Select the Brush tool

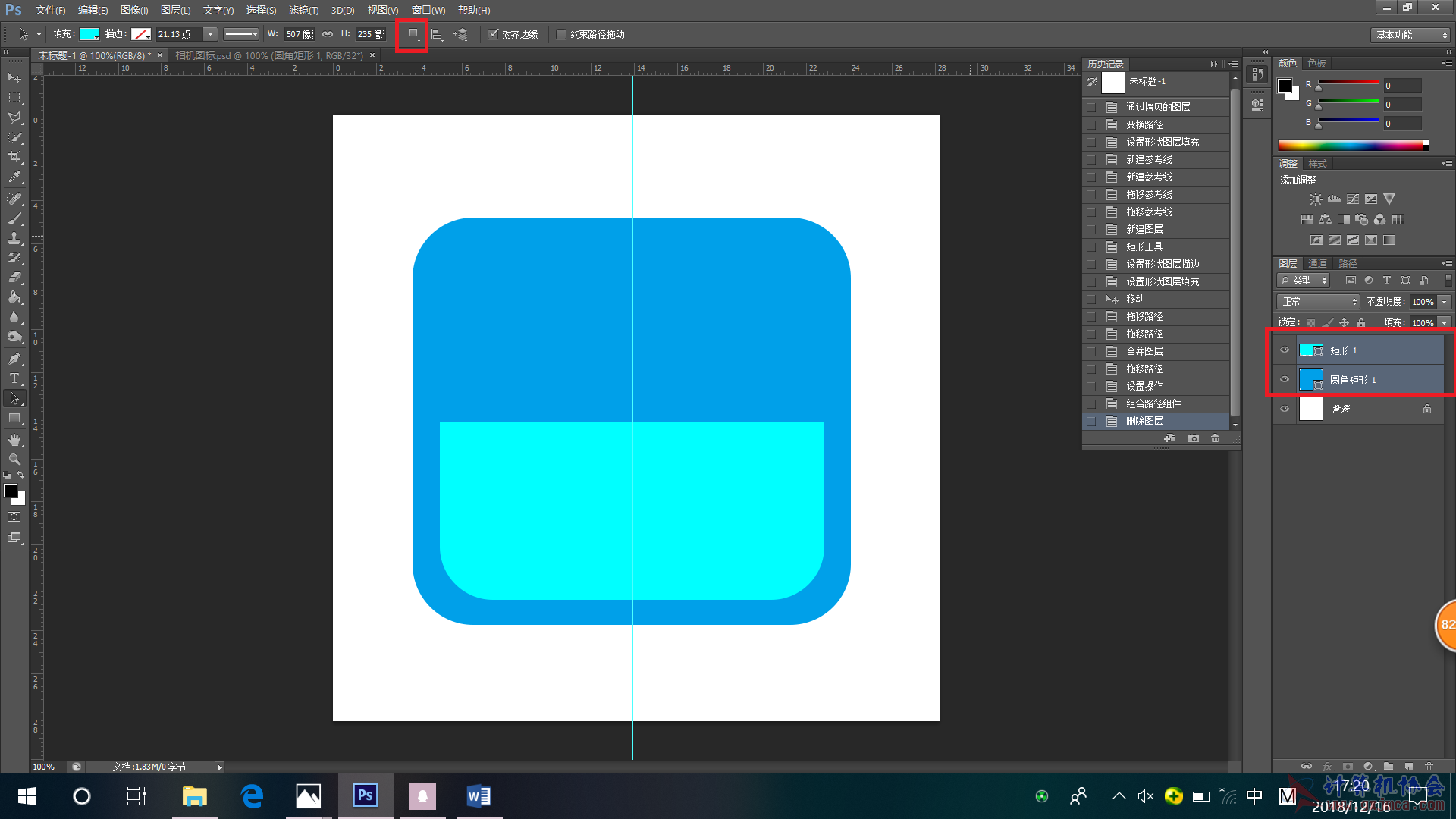[x=14, y=218]
